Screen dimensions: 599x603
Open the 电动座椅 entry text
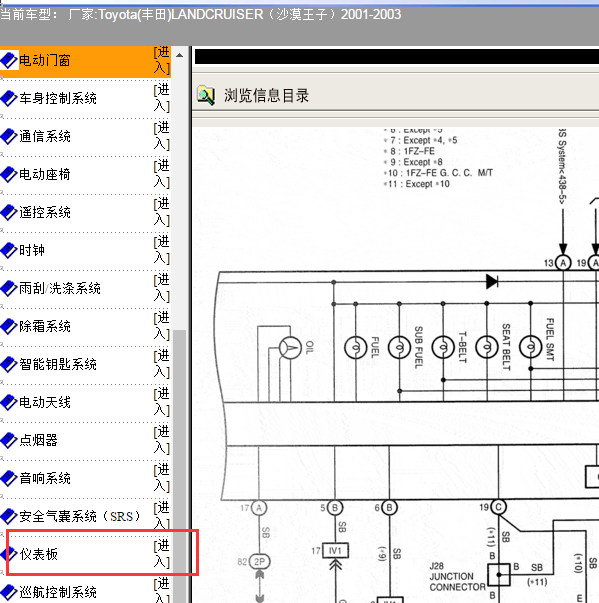[x=45, y=175]
